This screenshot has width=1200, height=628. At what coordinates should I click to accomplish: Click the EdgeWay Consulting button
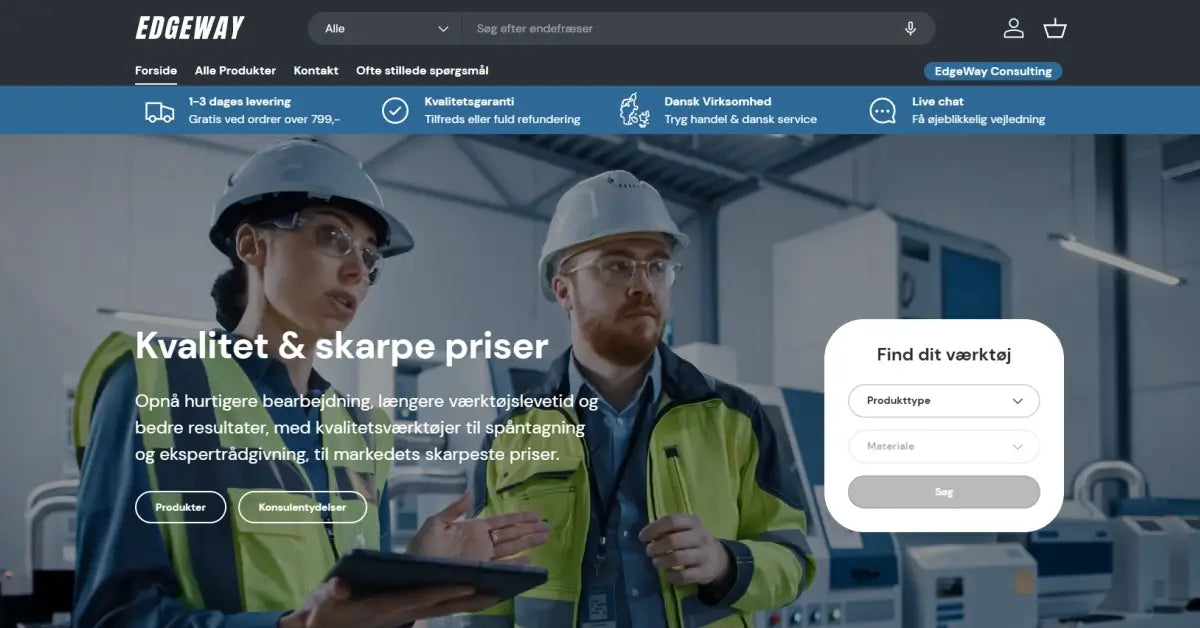pos(992,71)
